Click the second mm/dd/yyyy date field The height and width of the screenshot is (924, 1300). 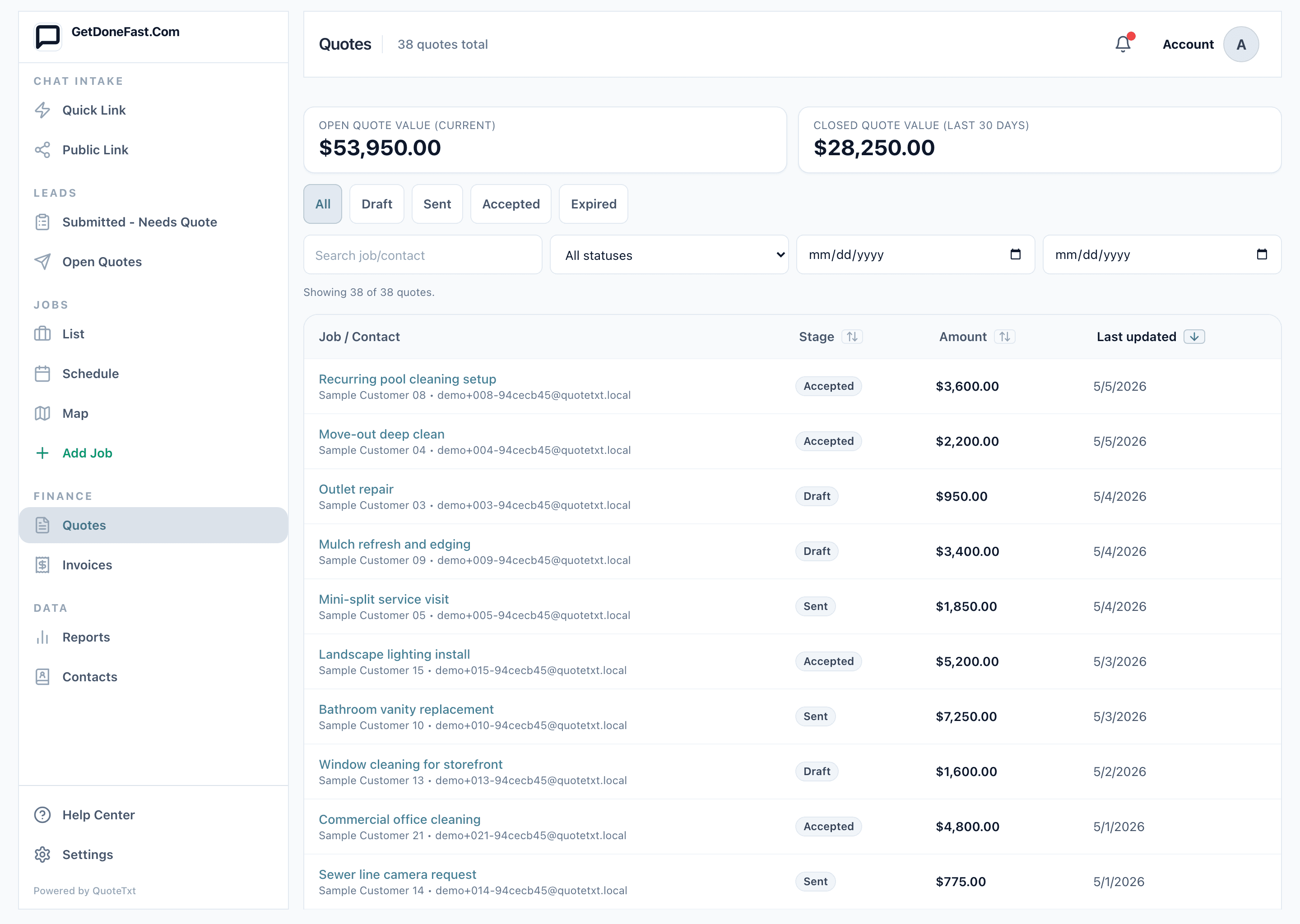(x=1162, y=255)
